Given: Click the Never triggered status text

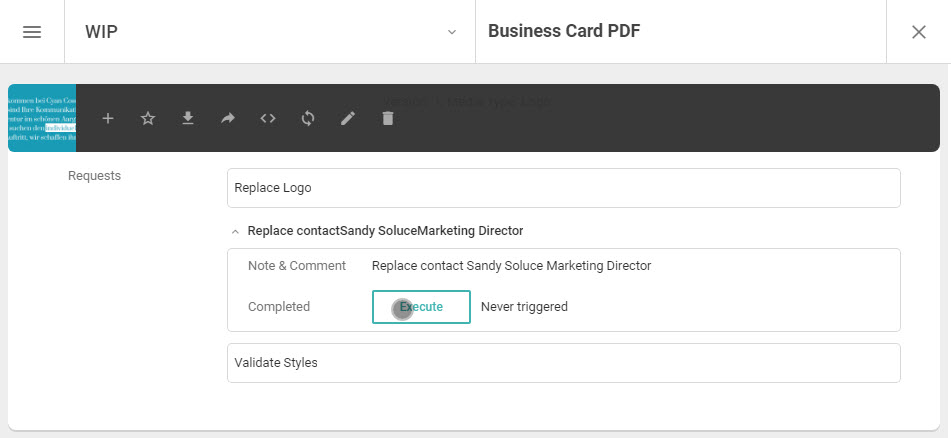Looking at the screenshot, I should click(x=524, y=307).
